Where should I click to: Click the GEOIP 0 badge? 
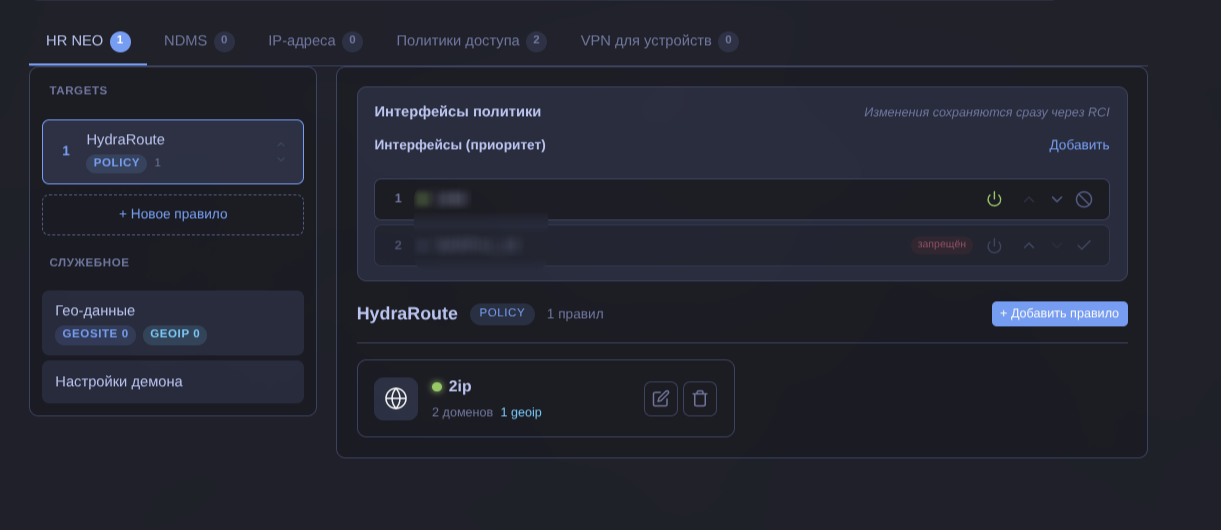[x=175, y=334]
